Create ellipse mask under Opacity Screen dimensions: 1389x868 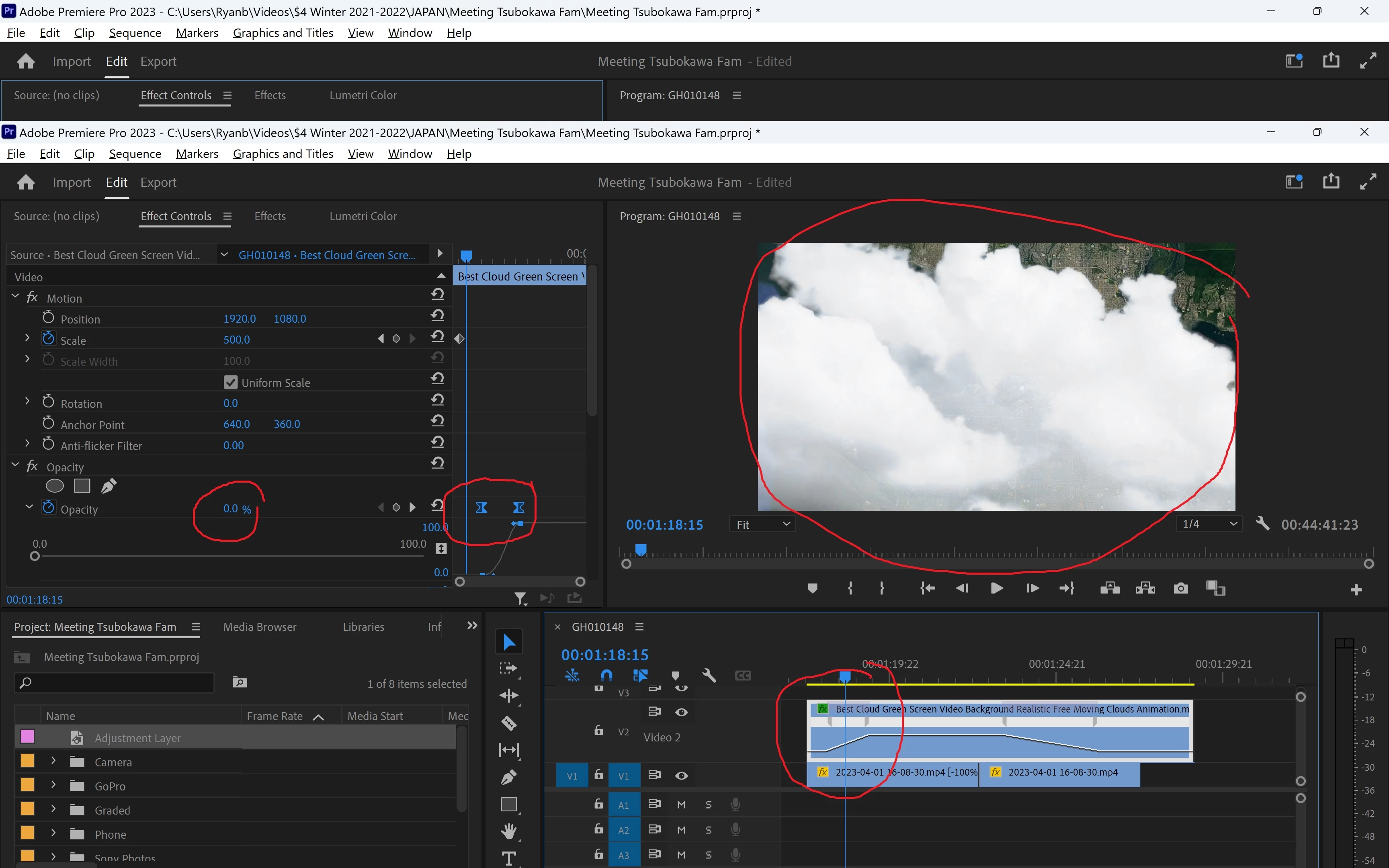pos(55,486)
